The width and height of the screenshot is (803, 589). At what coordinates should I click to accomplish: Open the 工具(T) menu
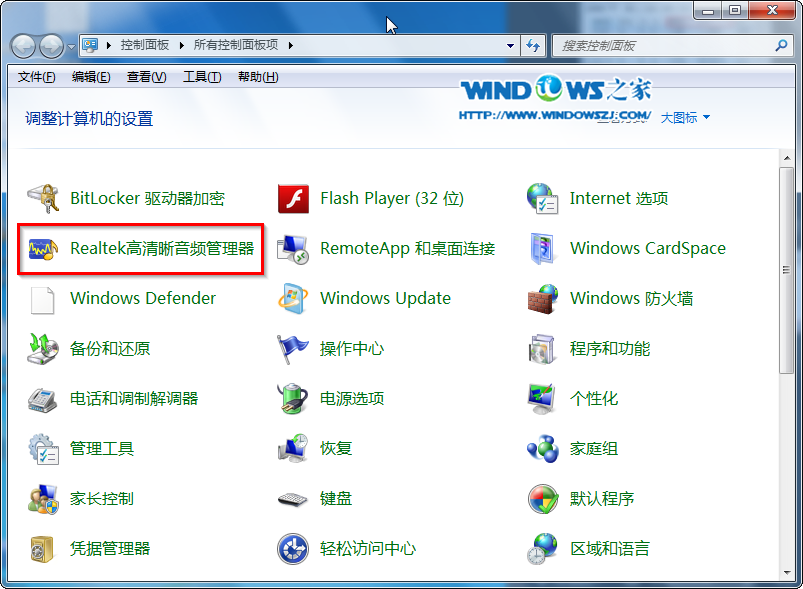(202, 77)
